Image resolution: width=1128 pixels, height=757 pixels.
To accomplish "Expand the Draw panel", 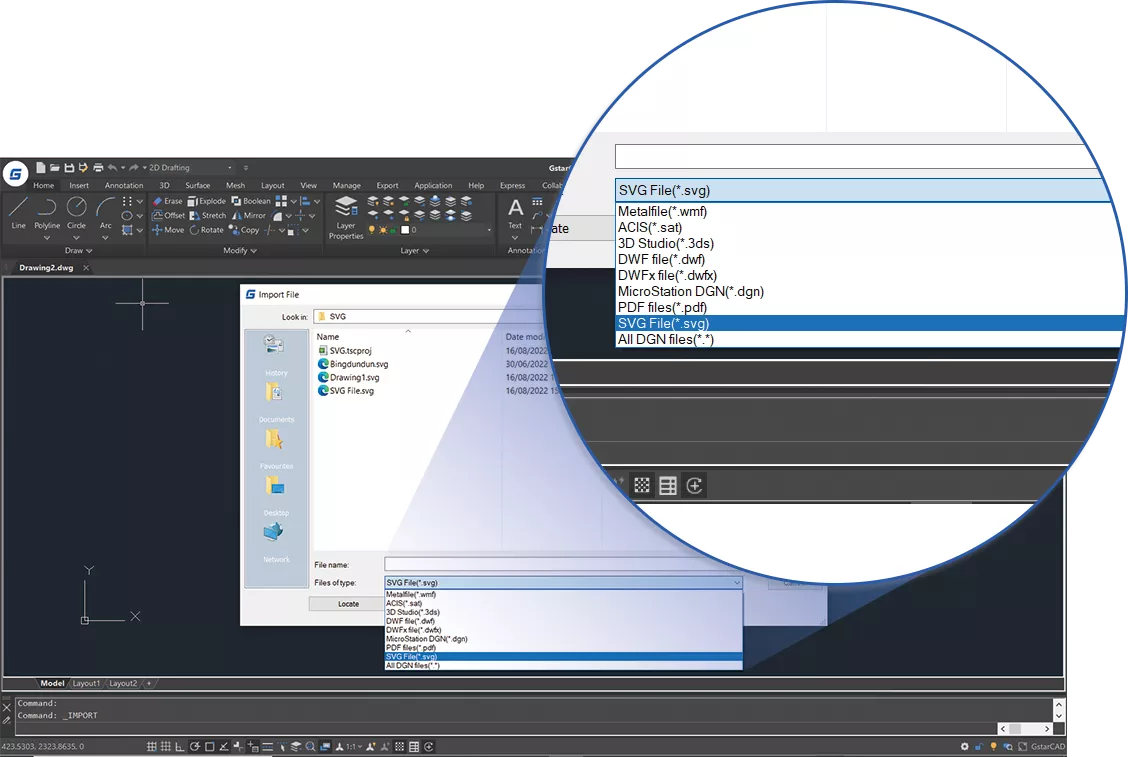I will point(78,251).
